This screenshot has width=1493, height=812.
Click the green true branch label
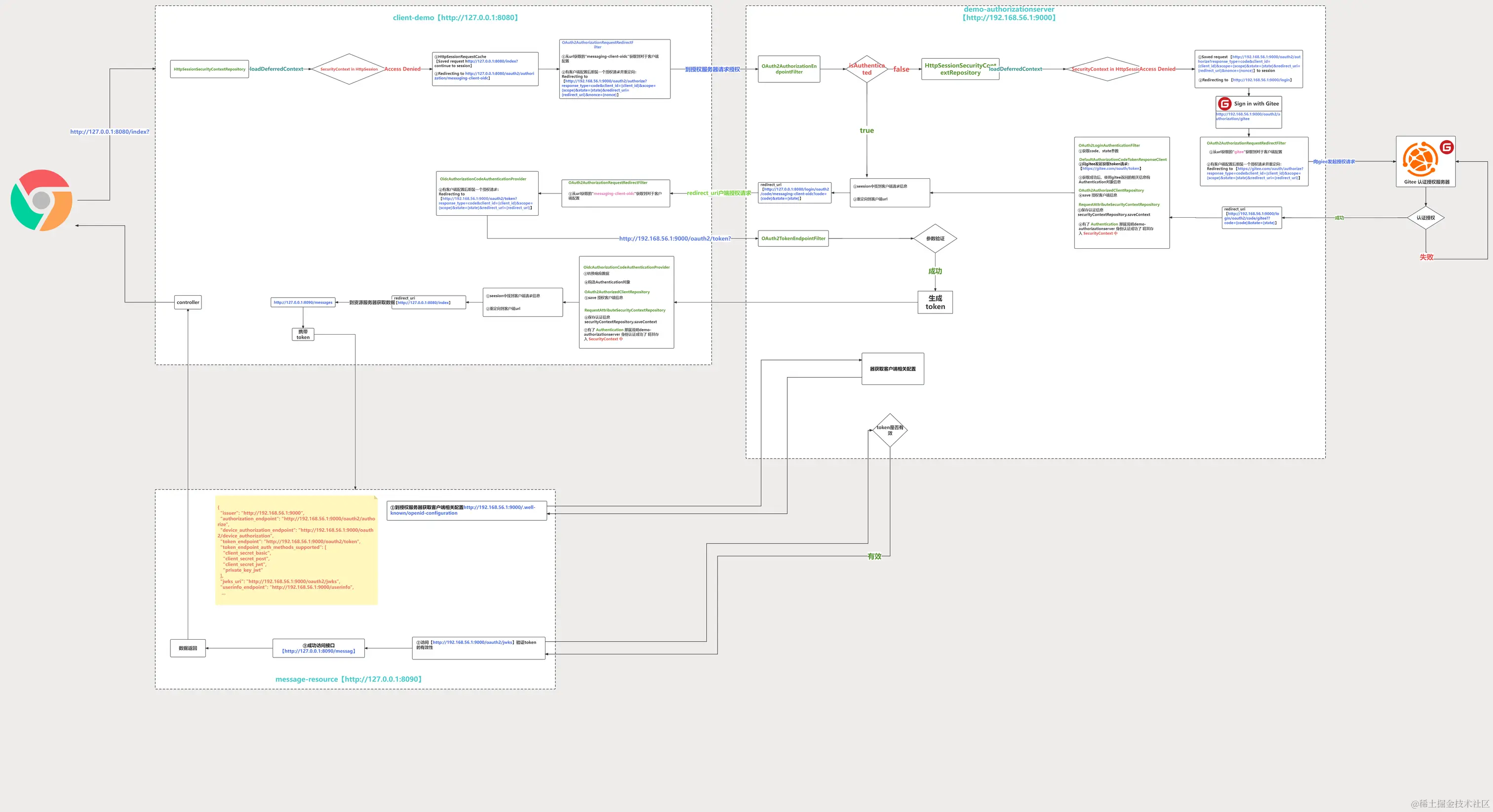click(x=866, y=130)
